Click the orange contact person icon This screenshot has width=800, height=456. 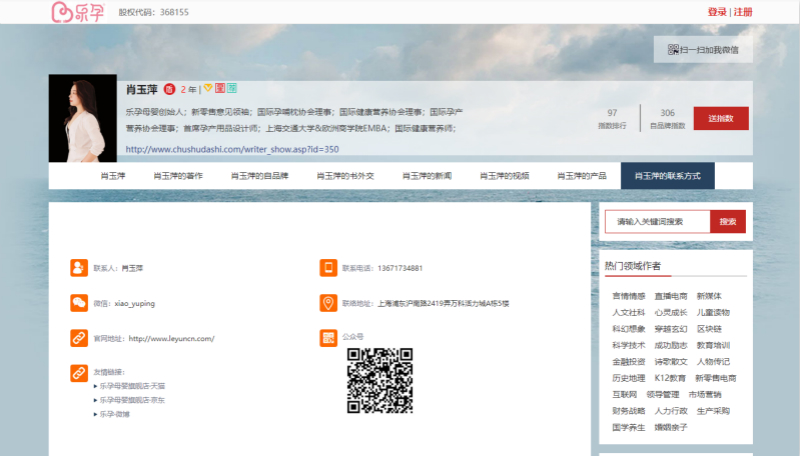[79, 268]
